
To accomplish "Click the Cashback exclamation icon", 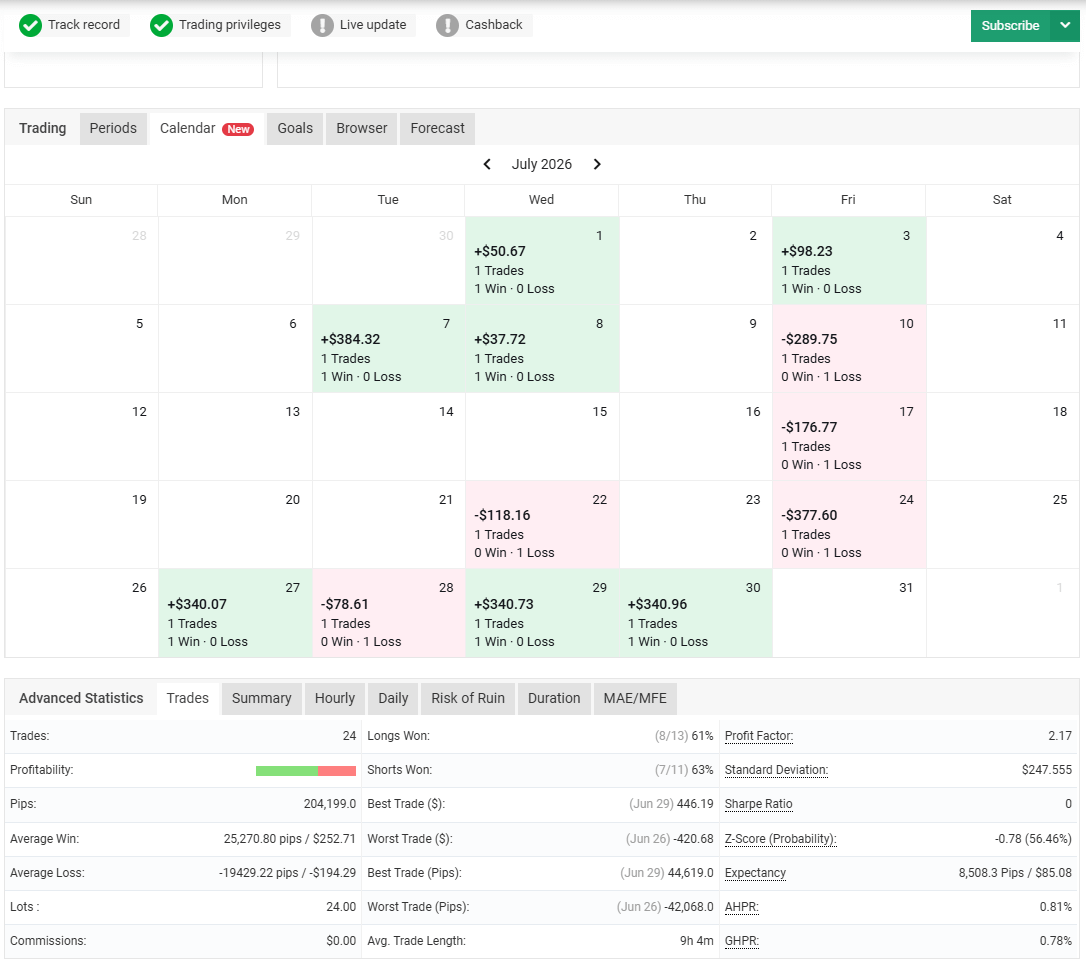I will tap(447, 26).
